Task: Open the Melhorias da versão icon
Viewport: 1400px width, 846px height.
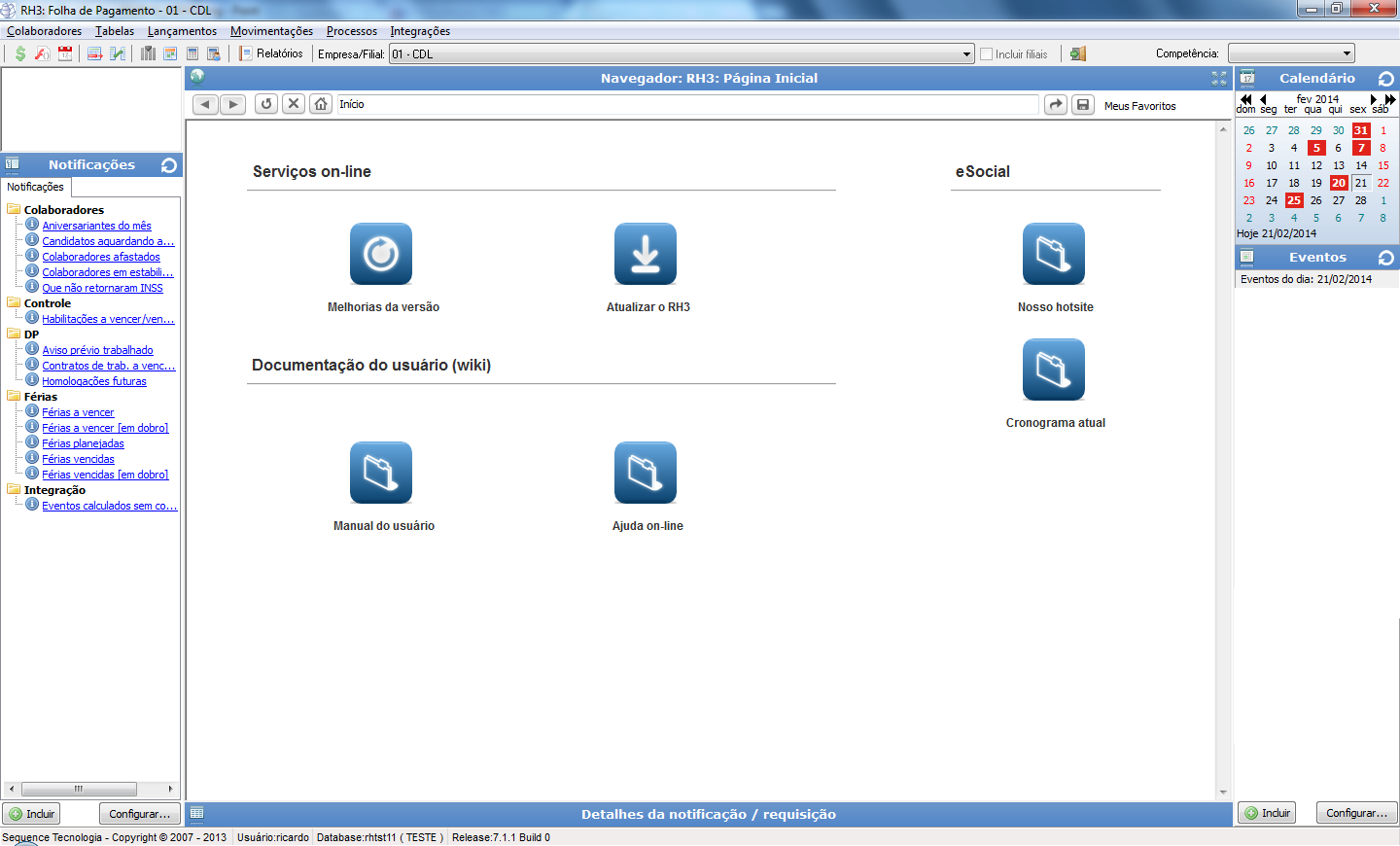Action: coord(381,254)
